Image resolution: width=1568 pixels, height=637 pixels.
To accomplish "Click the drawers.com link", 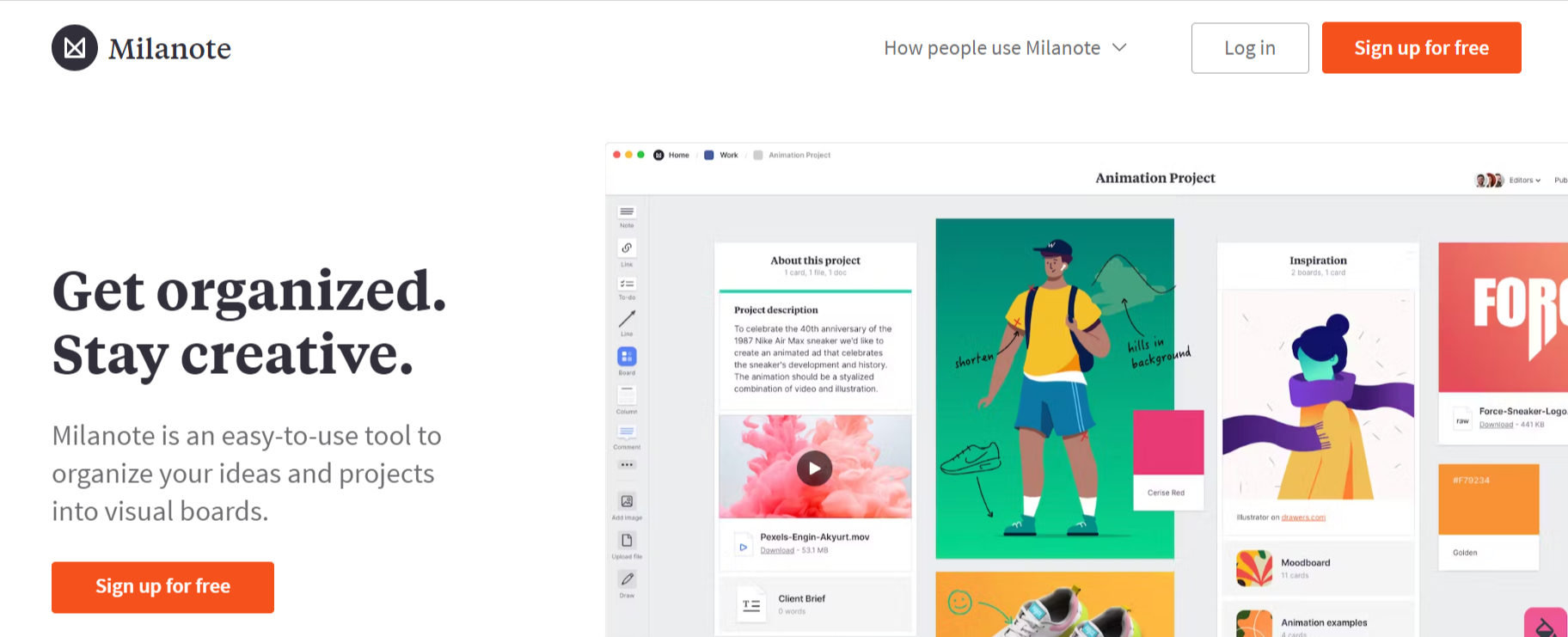I will pos(1303,518).
